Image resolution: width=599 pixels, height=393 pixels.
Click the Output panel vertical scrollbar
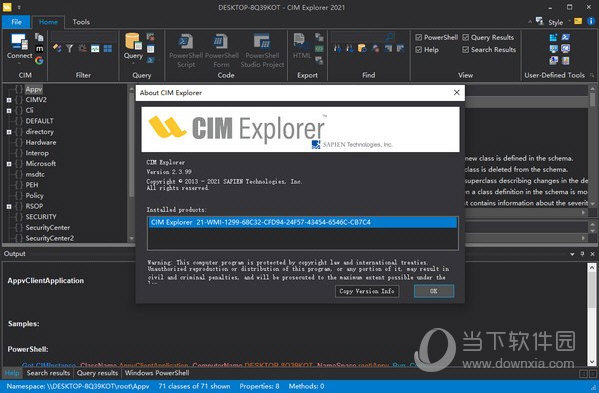(592, 314)
